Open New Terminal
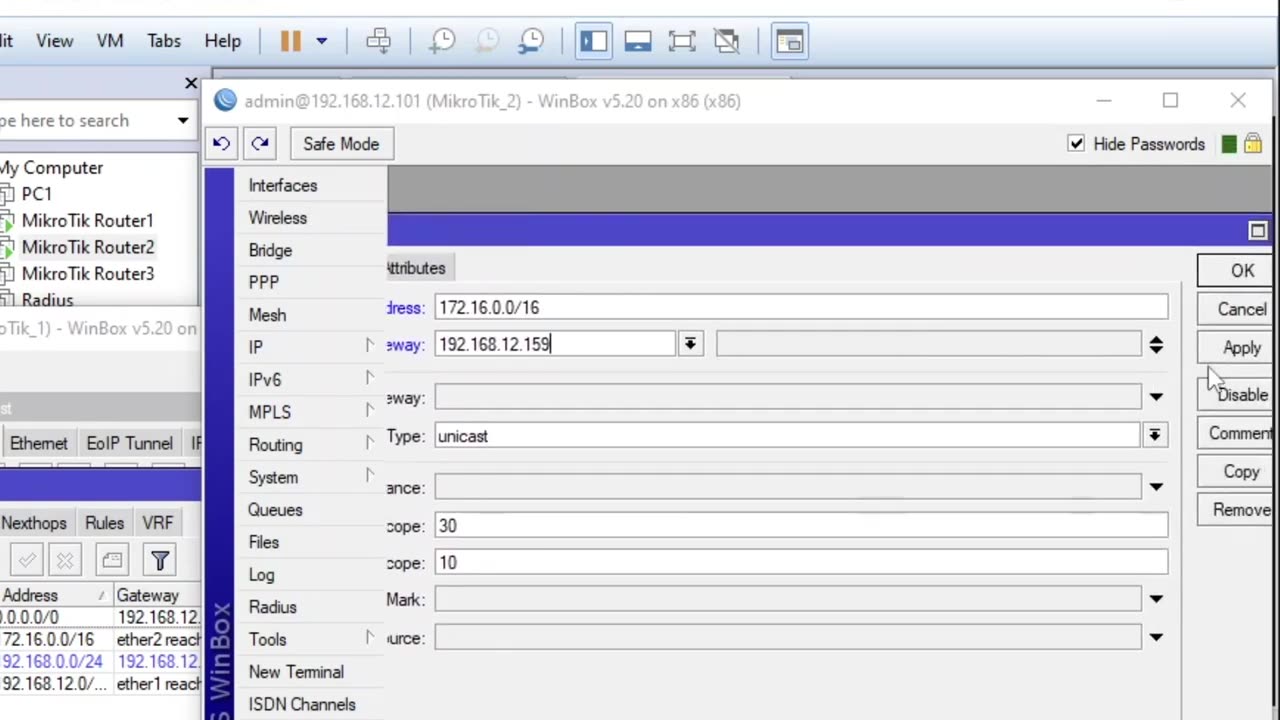 pos(296,672)
